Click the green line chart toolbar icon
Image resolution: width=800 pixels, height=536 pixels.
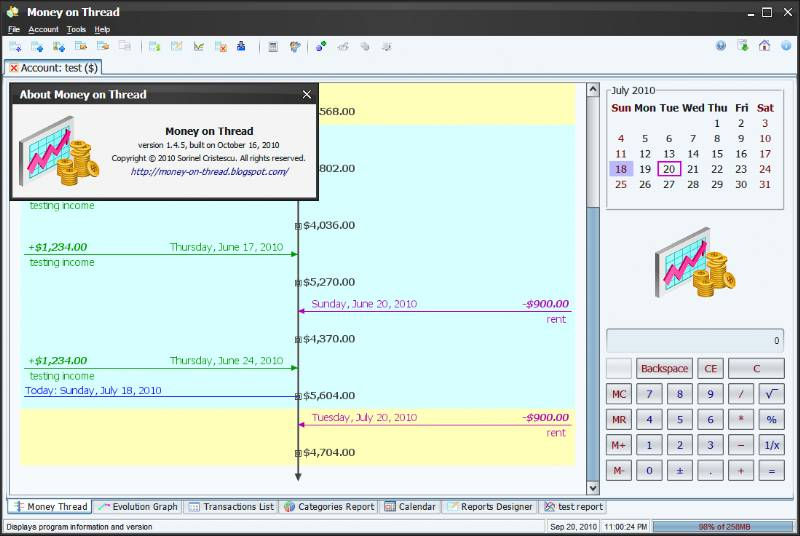click(198, 46)
